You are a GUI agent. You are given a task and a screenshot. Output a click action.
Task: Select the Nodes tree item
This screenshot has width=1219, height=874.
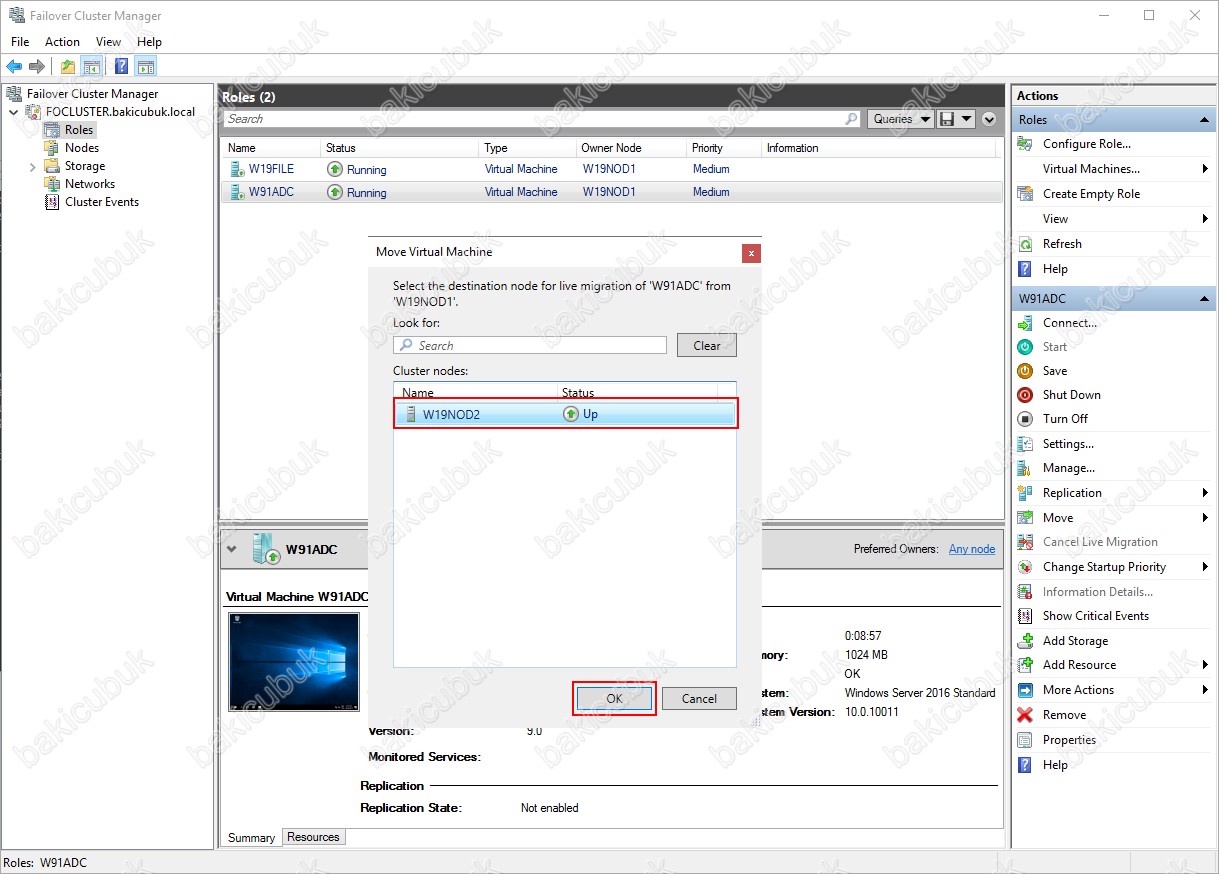pyautogui.click(x=82, y=148)
